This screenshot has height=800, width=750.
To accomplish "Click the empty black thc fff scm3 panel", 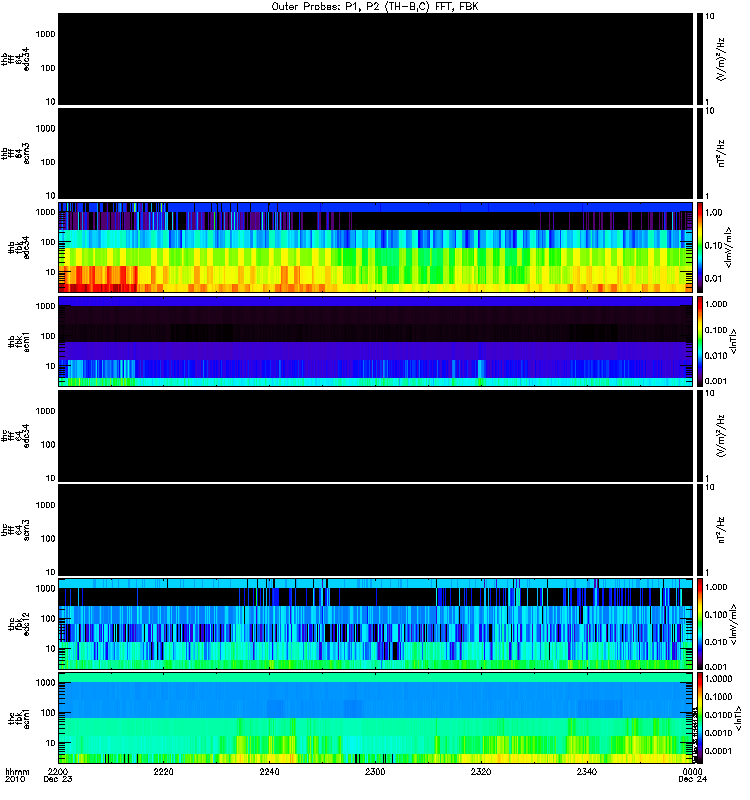I will point(375,531).
